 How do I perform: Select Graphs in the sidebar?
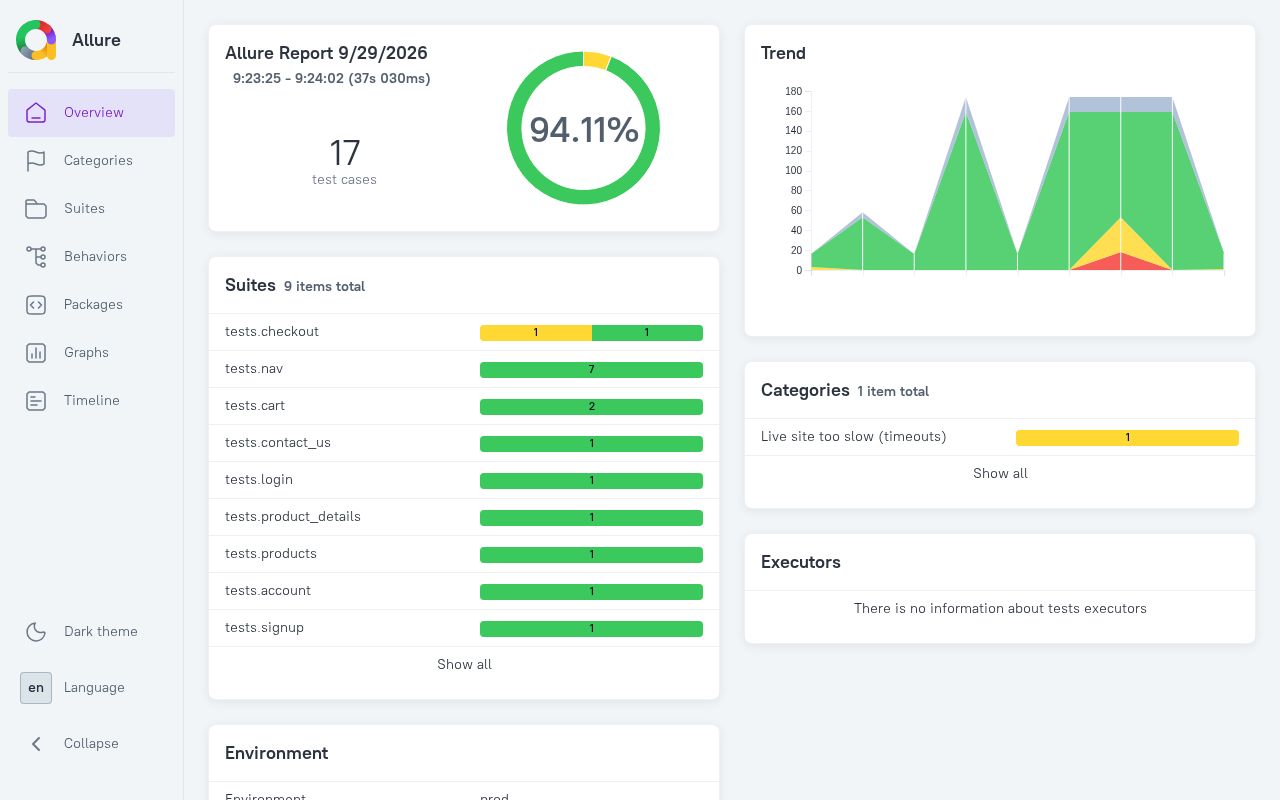(x=91, y=353)
